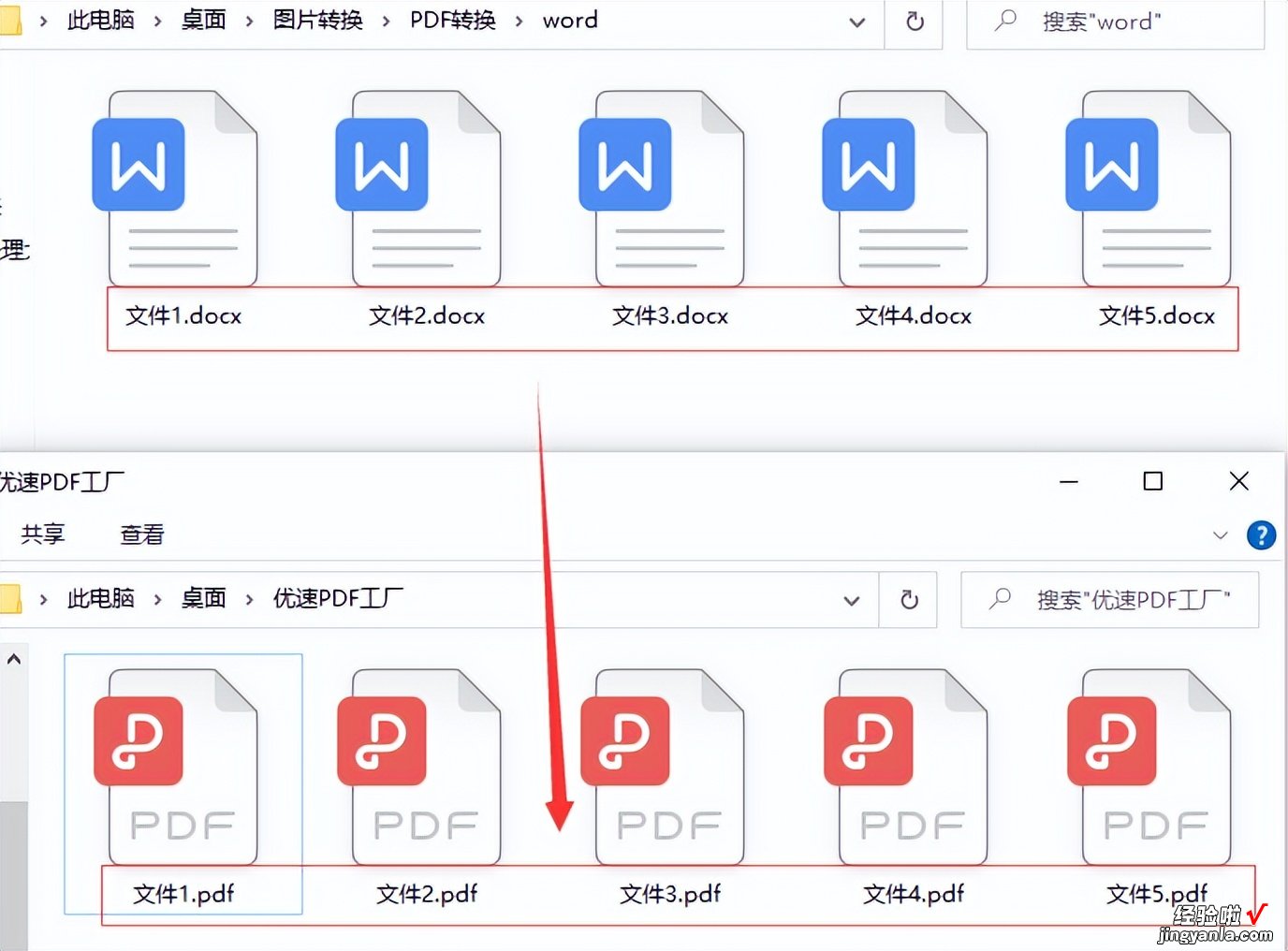
Task: Select the 文件2.docx Word file icon
Action: click(x=418, y=188)
